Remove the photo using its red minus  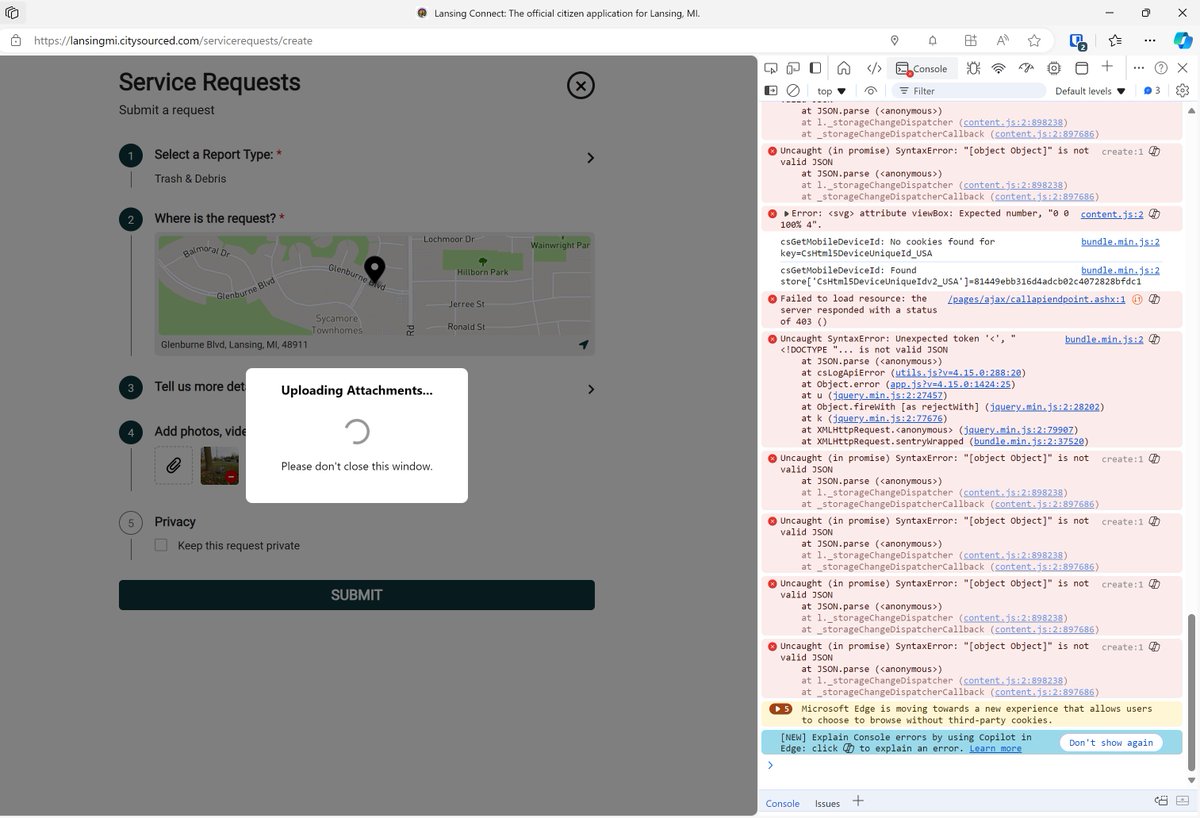[x=232, y=478]
